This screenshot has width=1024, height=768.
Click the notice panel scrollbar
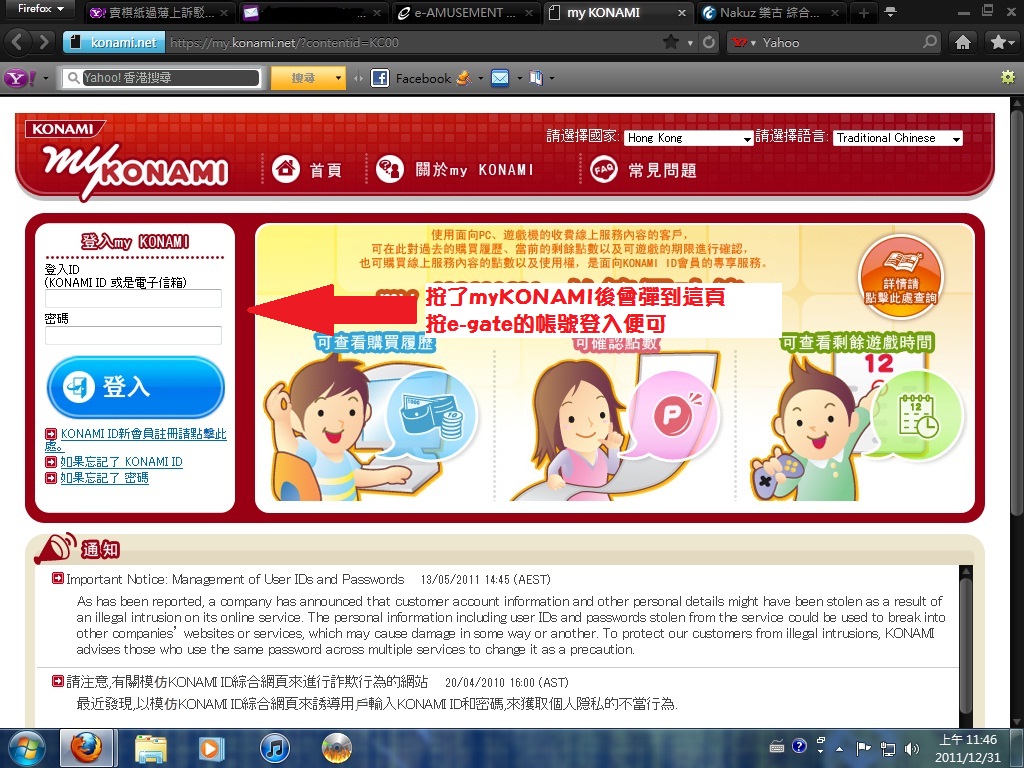[965, 645]
